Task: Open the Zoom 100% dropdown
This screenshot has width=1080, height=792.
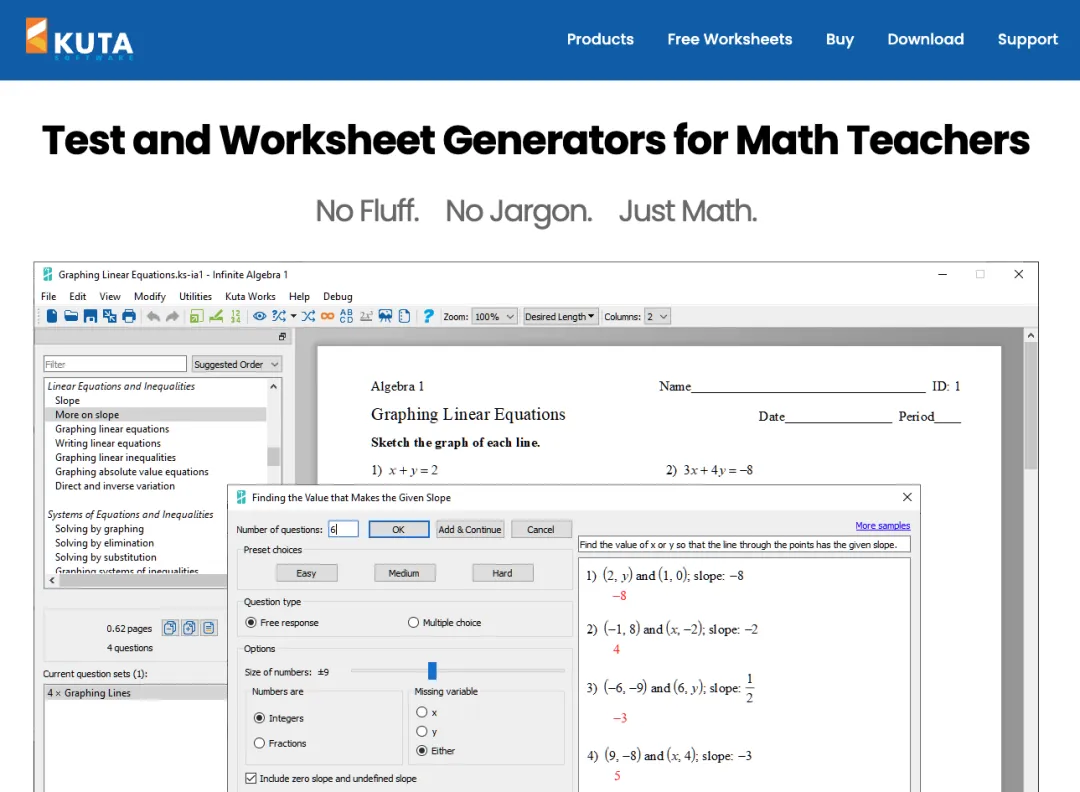Action: click(x=495, y=317)
